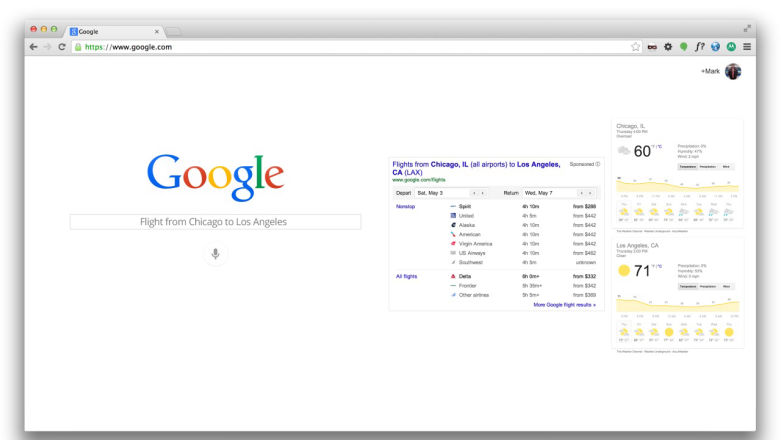Open the +Mark profile link

pos(710,71)
